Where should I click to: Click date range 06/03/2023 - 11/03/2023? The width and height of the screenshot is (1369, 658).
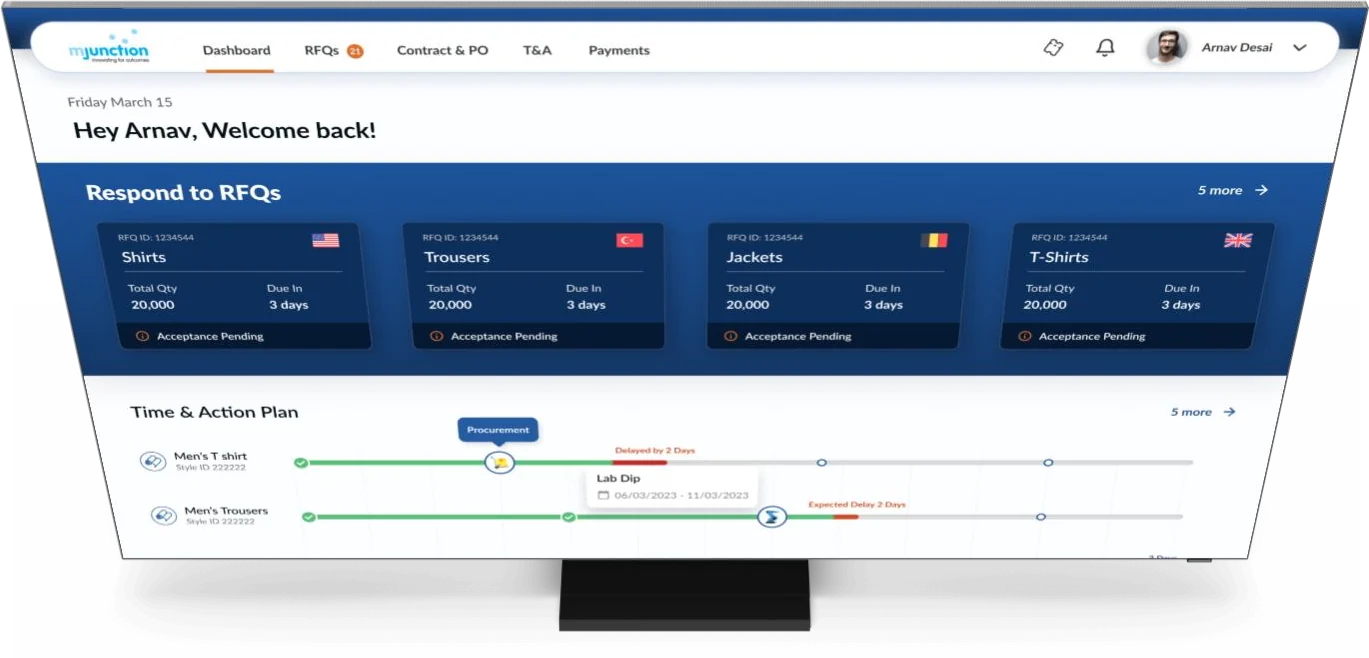coord(681,495)
